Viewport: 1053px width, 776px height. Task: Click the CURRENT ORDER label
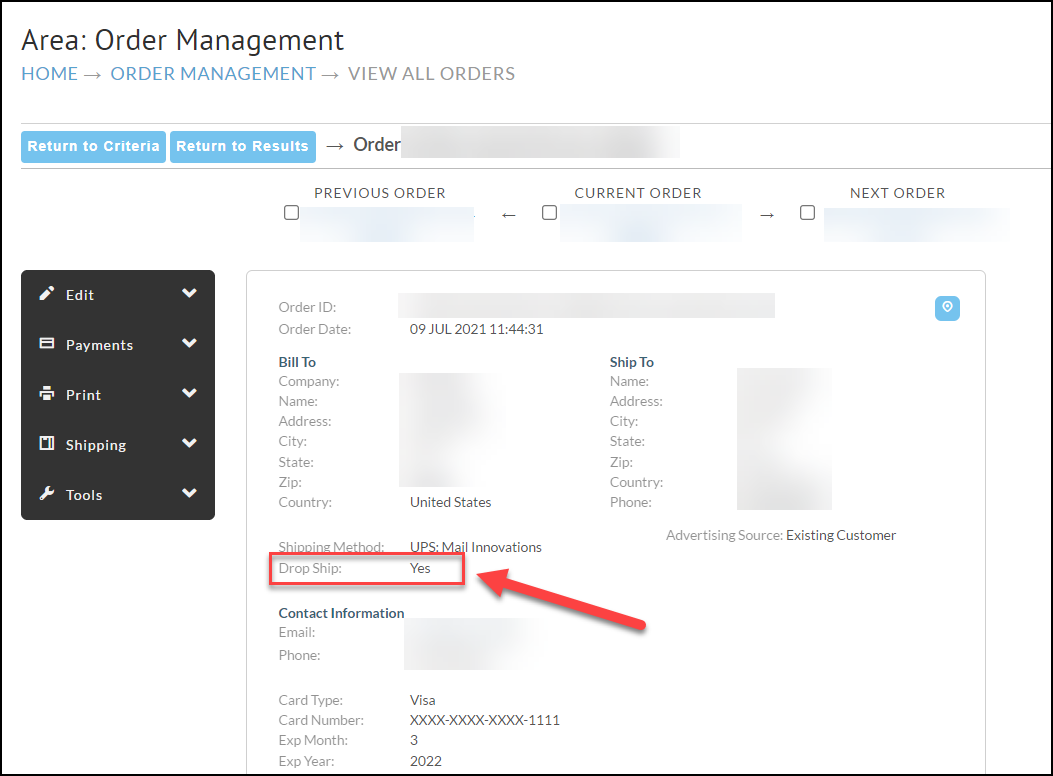click(638, 193)
